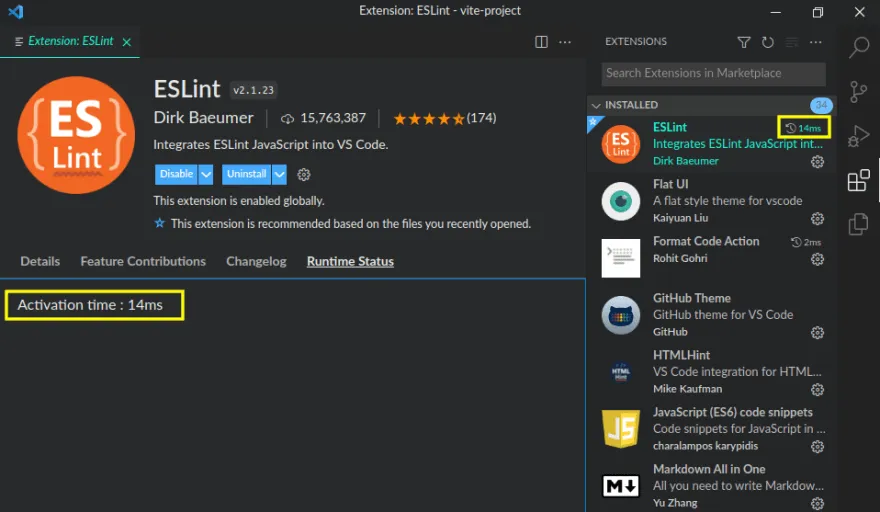The image size is (880, 512).
Task: Click the Uninstall button
Action: pyautogui.click(x=246, y=175)
